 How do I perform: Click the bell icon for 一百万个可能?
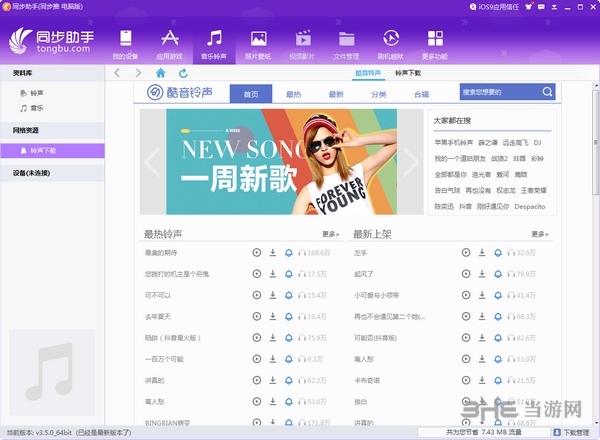[x=289, y=359]
